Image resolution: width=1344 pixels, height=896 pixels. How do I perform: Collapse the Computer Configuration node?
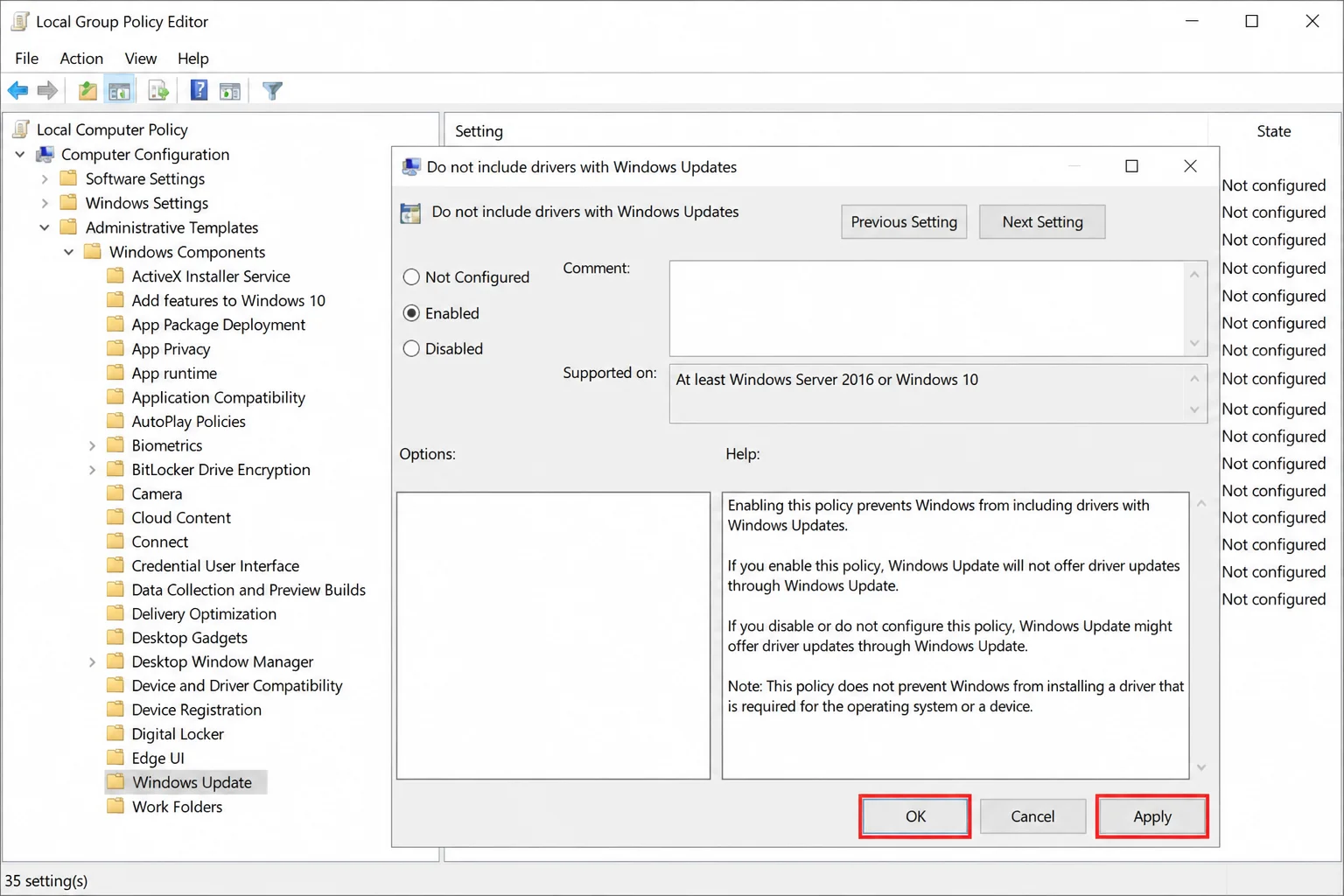point(20,155)
